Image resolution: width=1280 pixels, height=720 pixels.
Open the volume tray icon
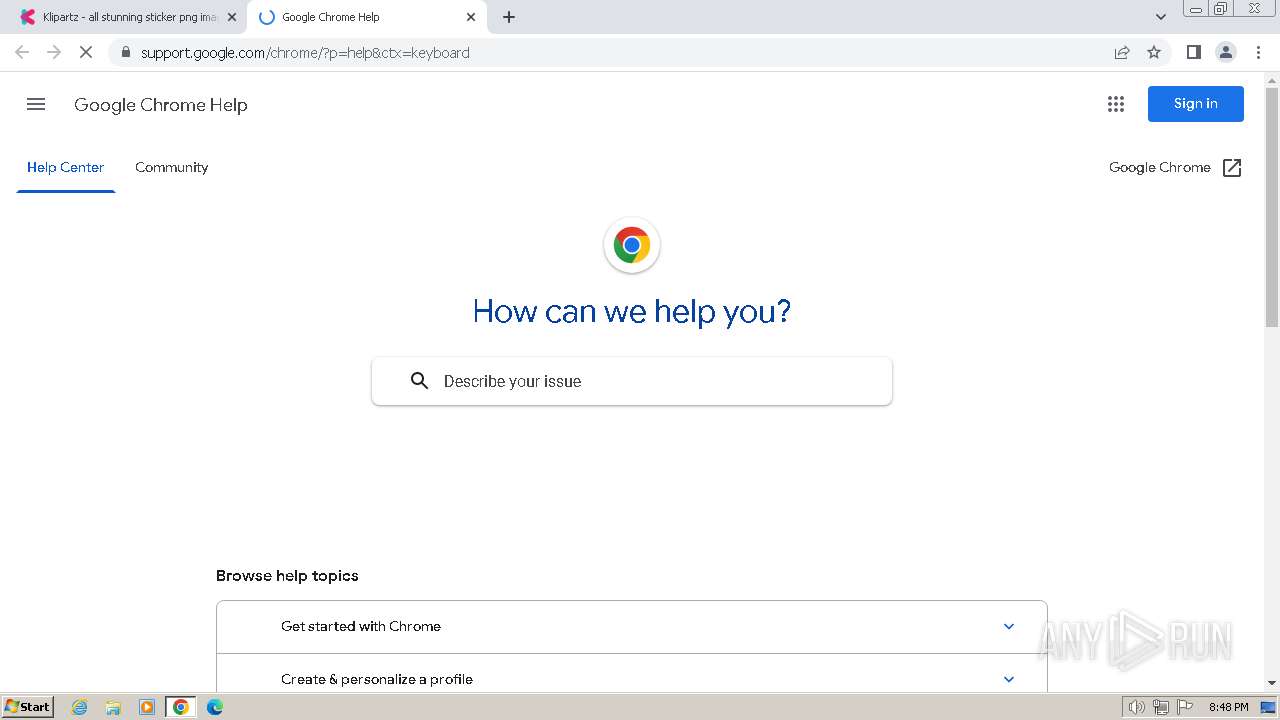click(x=1137, y=707)
